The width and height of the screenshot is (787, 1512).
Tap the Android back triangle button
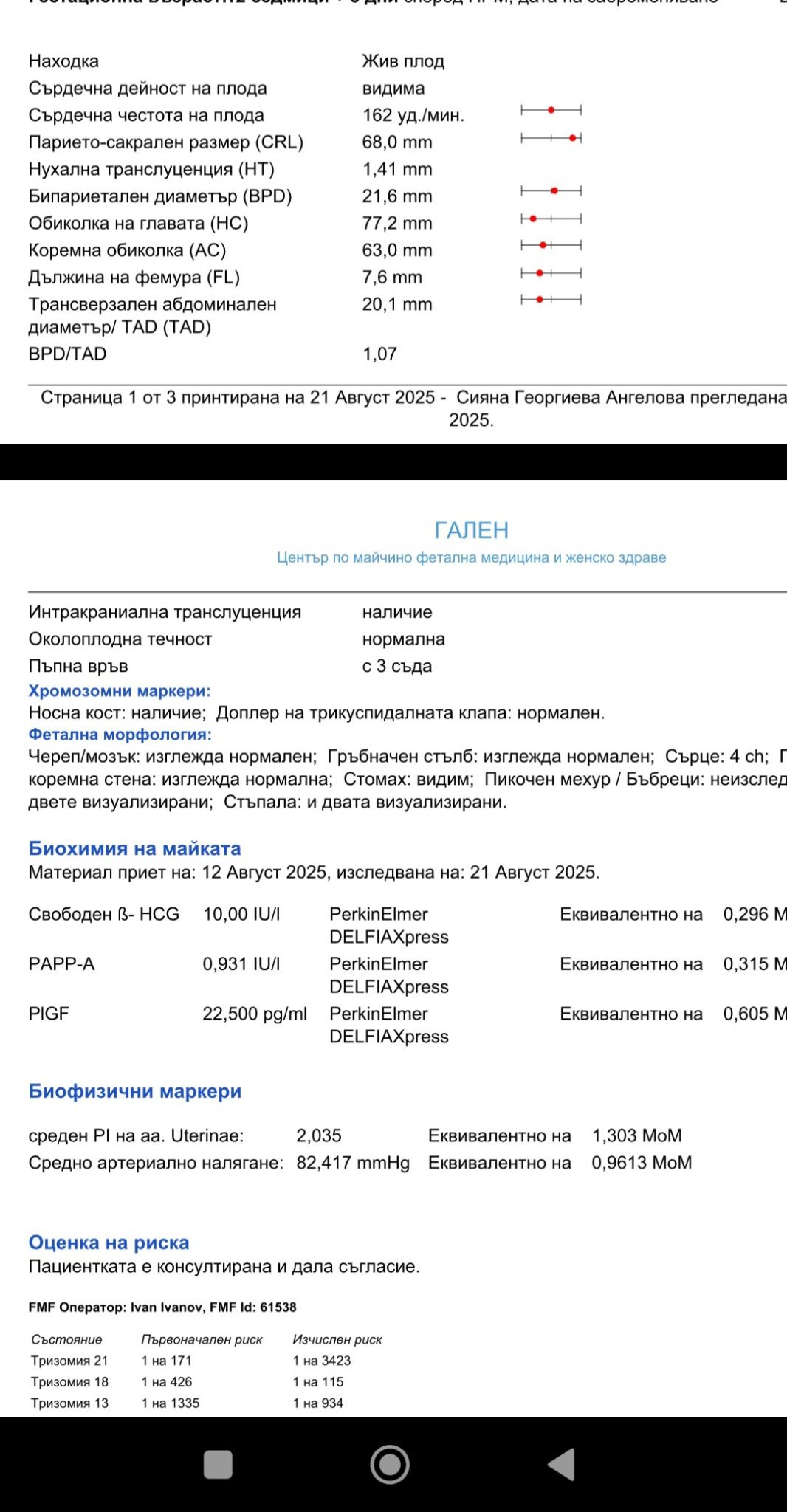click(563, 1464)
